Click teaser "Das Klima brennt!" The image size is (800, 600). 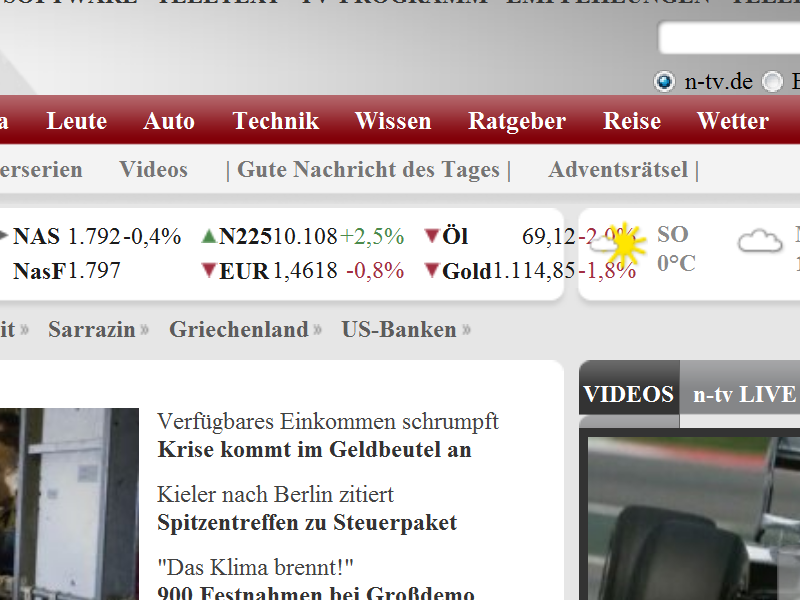tap(255, 567)
